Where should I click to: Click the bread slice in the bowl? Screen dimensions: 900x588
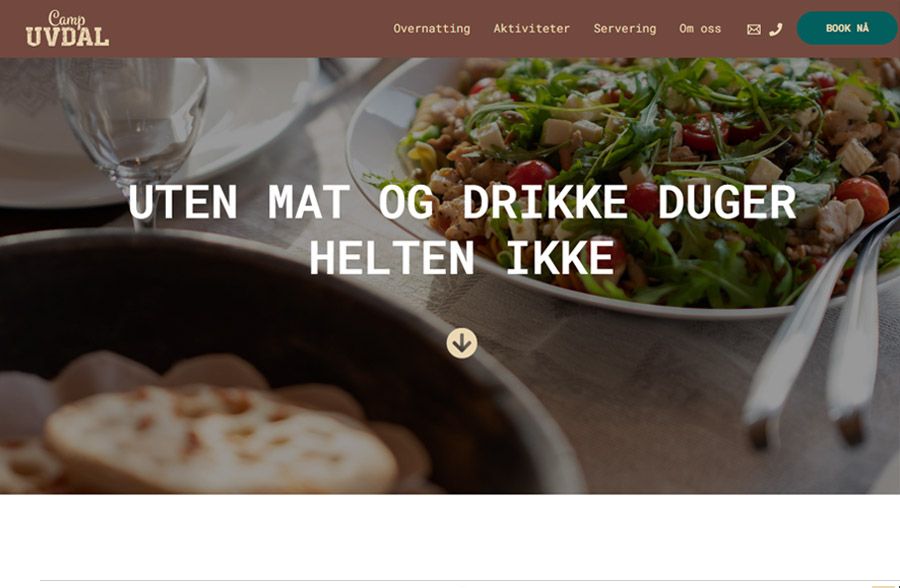pos(221,436)
